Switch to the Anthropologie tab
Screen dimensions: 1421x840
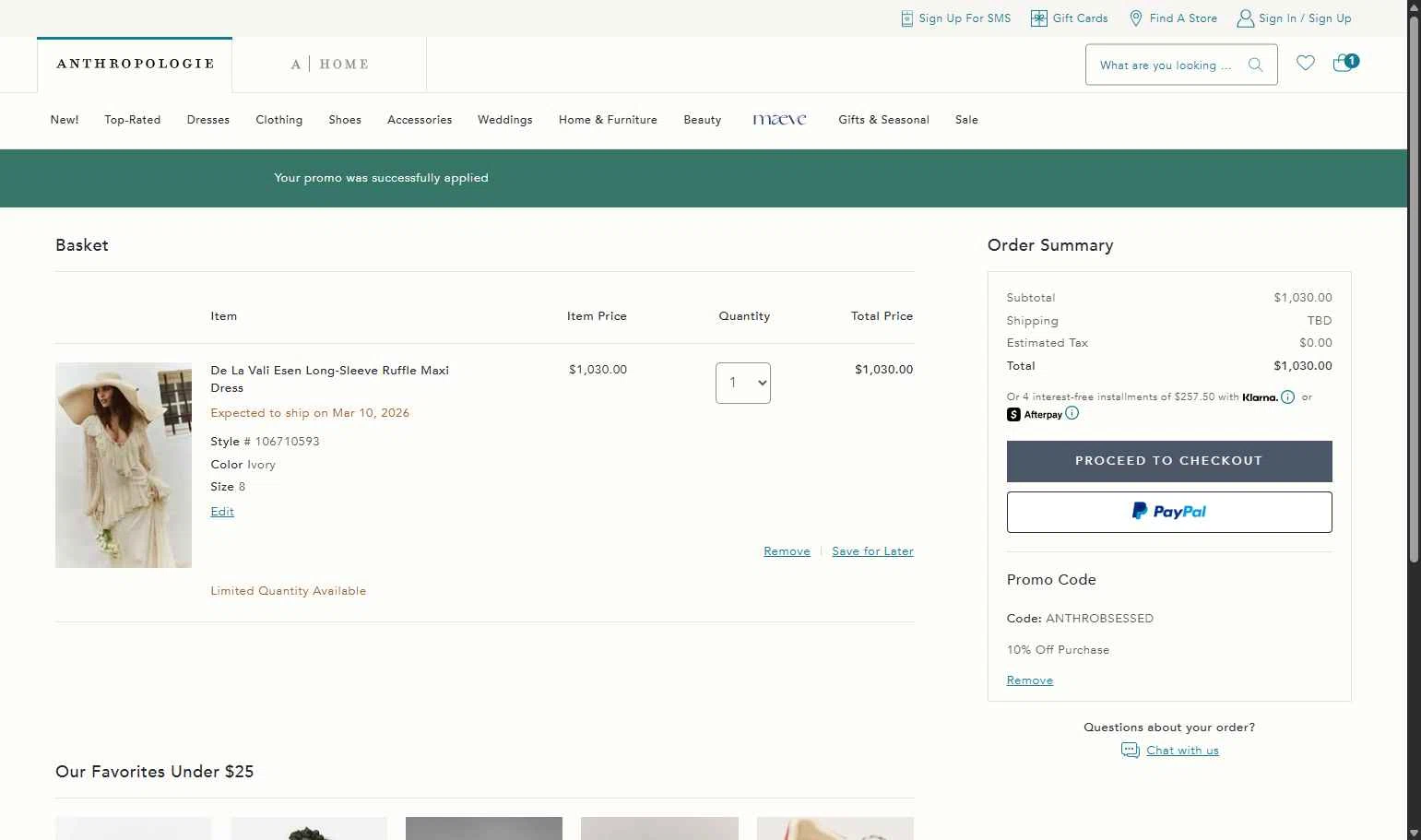[135, 65]
